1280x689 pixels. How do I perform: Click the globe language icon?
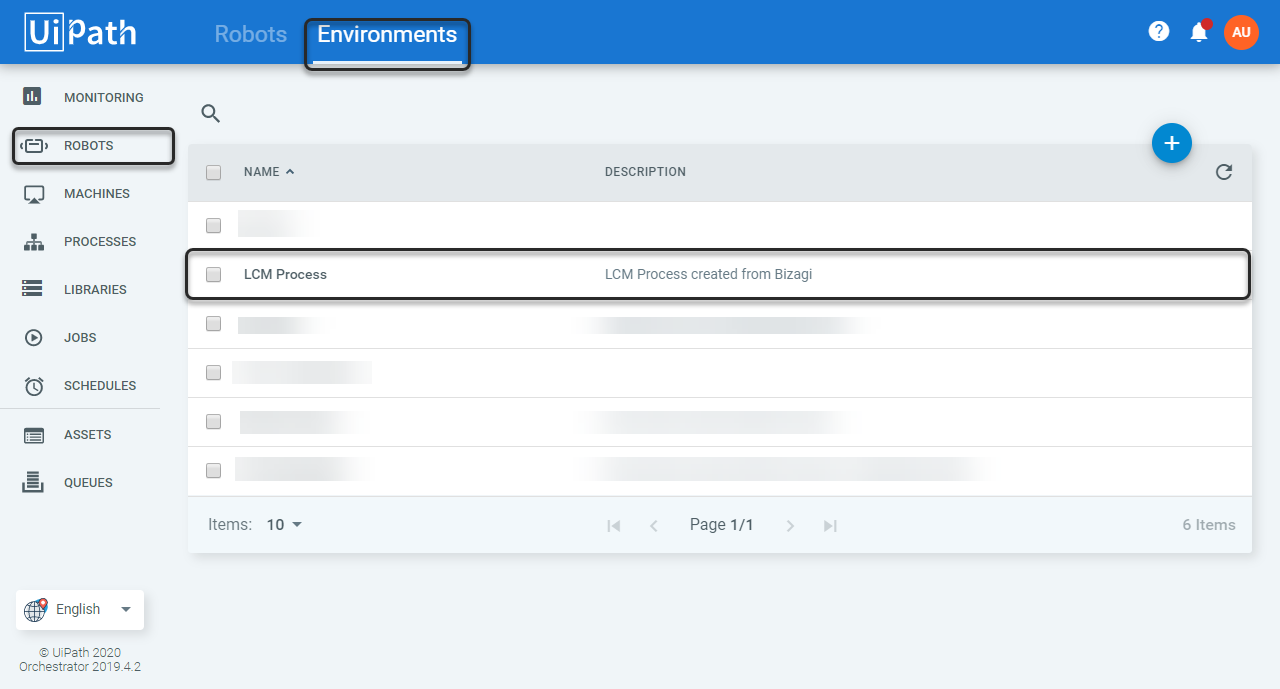tap(36, 609)
